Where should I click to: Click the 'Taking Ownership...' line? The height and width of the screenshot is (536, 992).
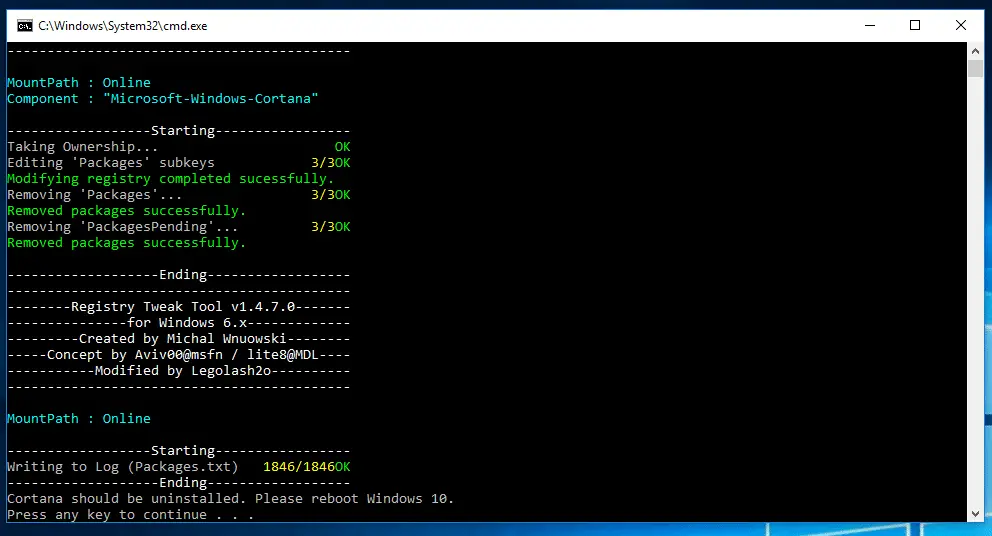(178, 147)
